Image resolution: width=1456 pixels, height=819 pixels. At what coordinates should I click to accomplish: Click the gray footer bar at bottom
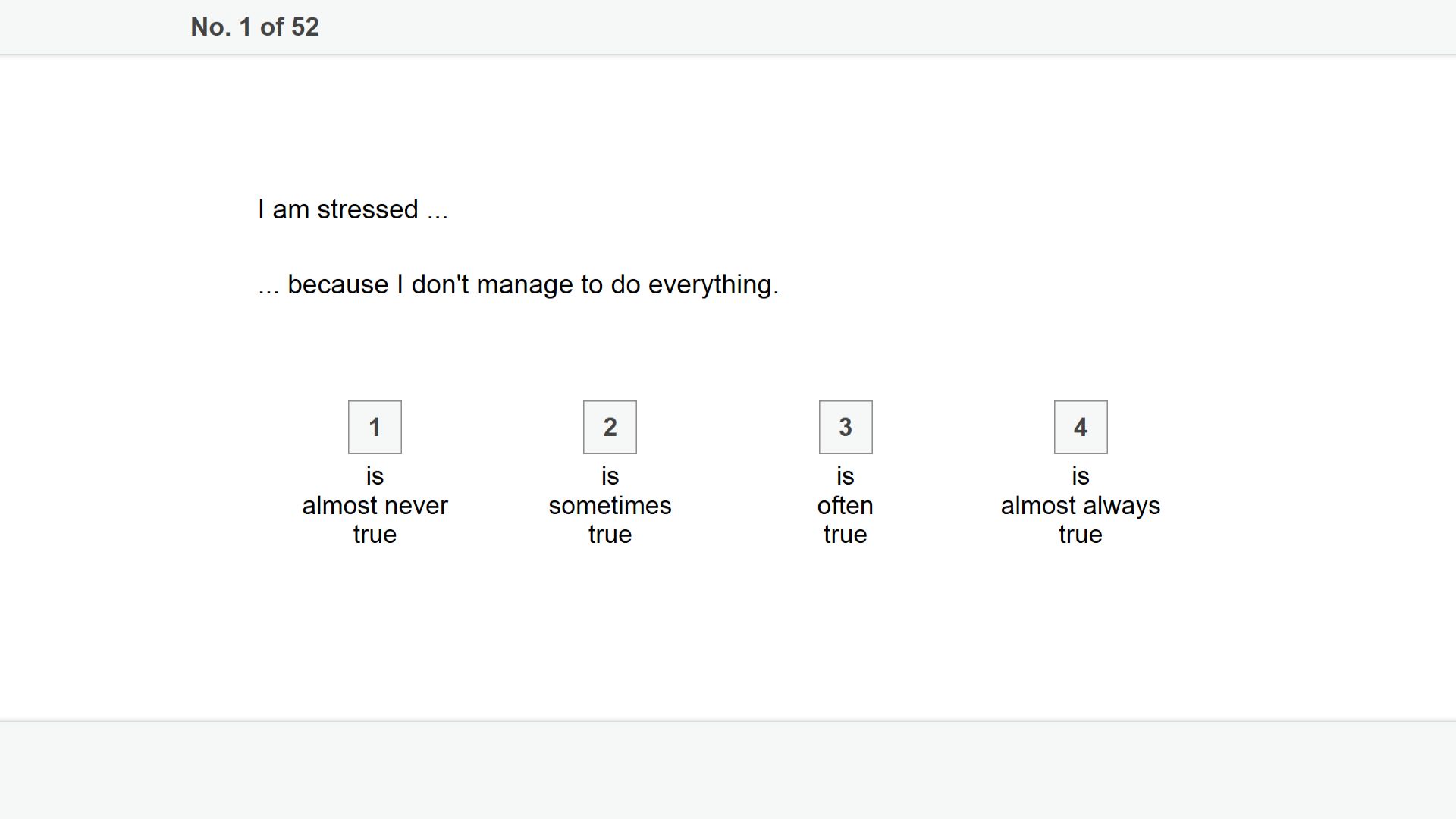click(728, 770)
